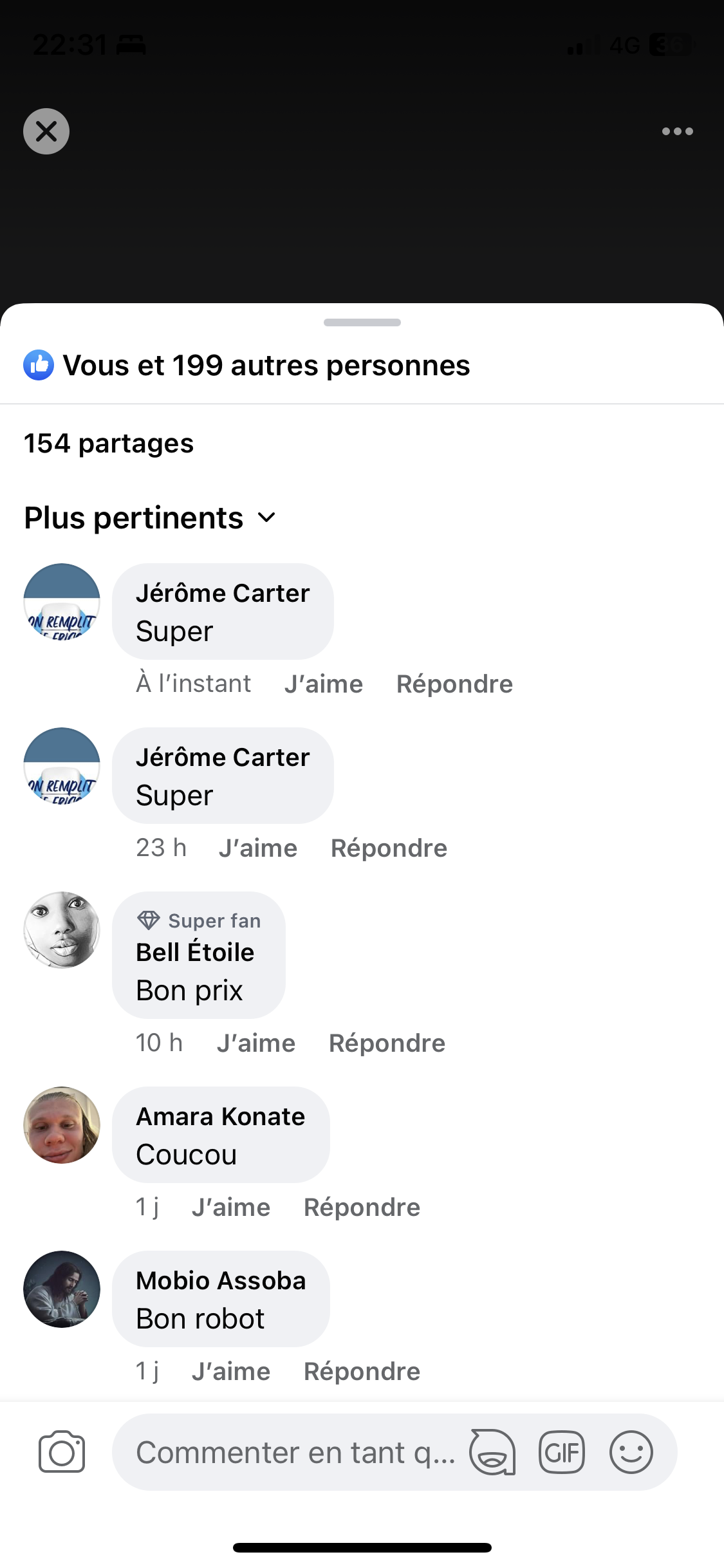Tap the blue thumbs-up reaction icon
The image size is (724, 1568).
pyautogui.click(x=39, y=365)
